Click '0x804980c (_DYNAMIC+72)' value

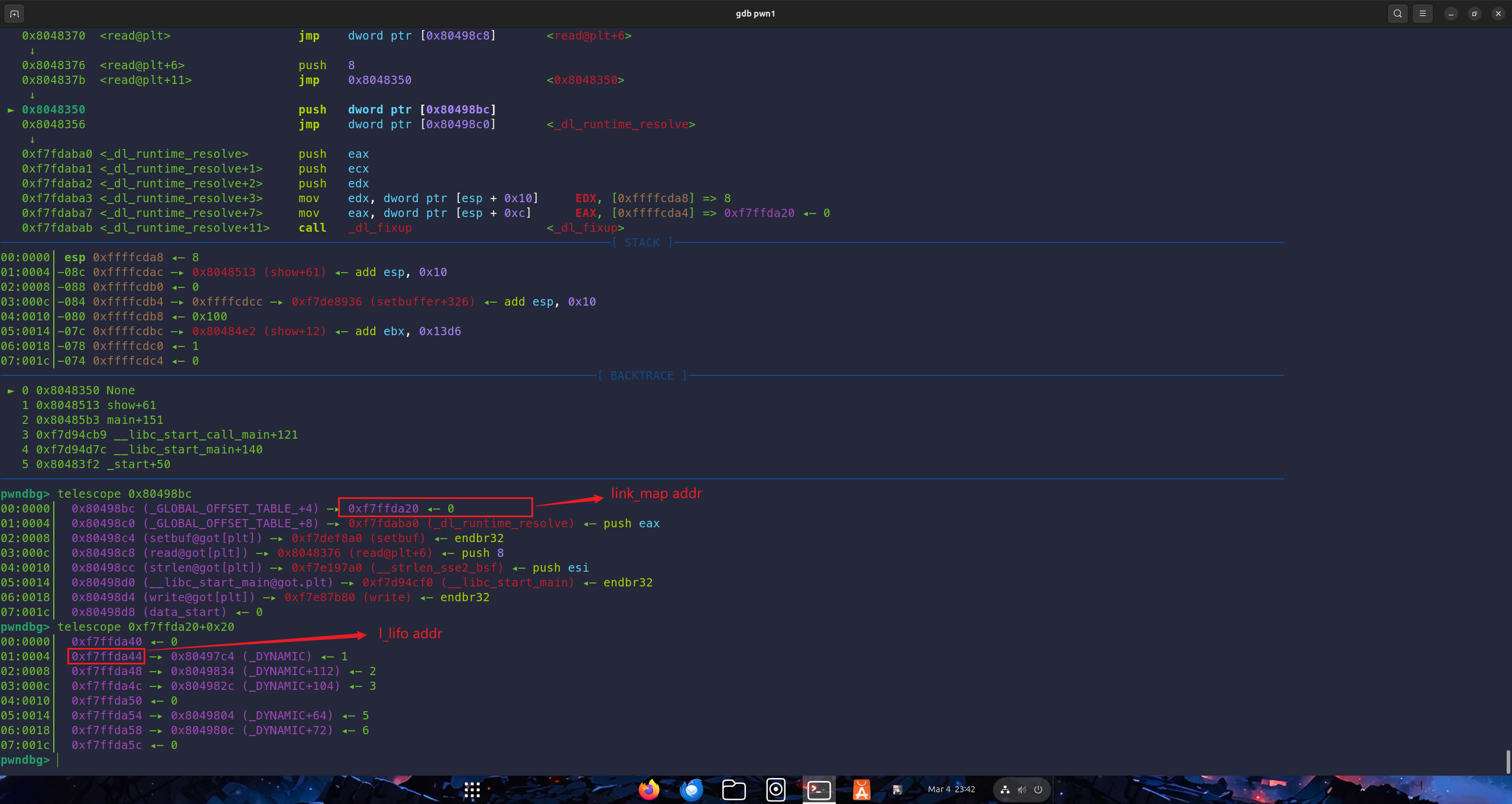click(252, 731)
